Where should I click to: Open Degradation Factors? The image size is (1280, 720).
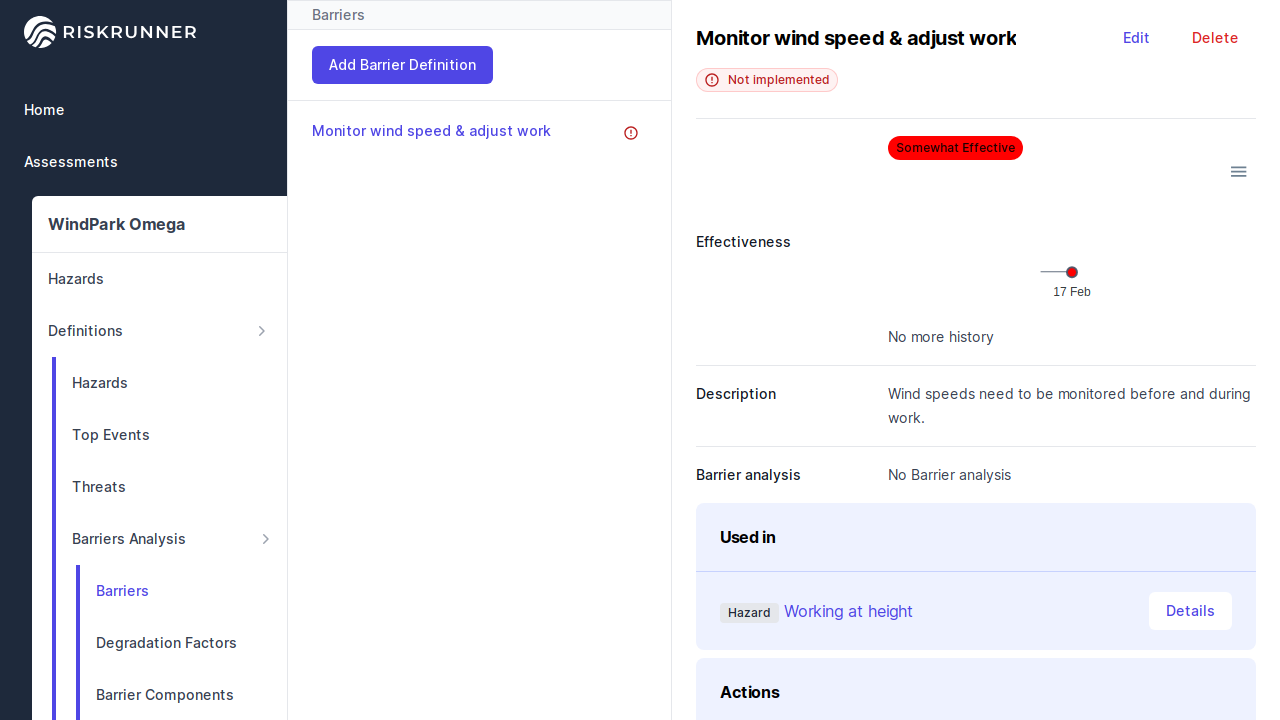(166, 643)
